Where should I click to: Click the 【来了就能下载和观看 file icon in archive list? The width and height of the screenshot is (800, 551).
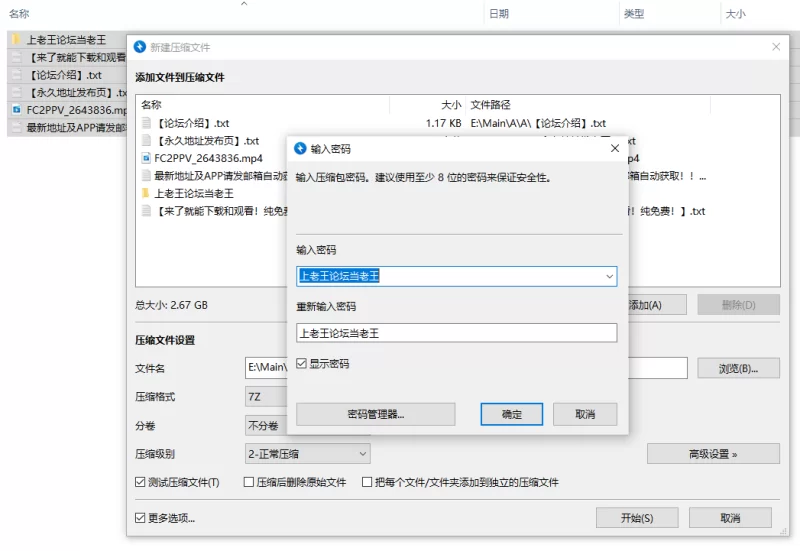point(146,211)
